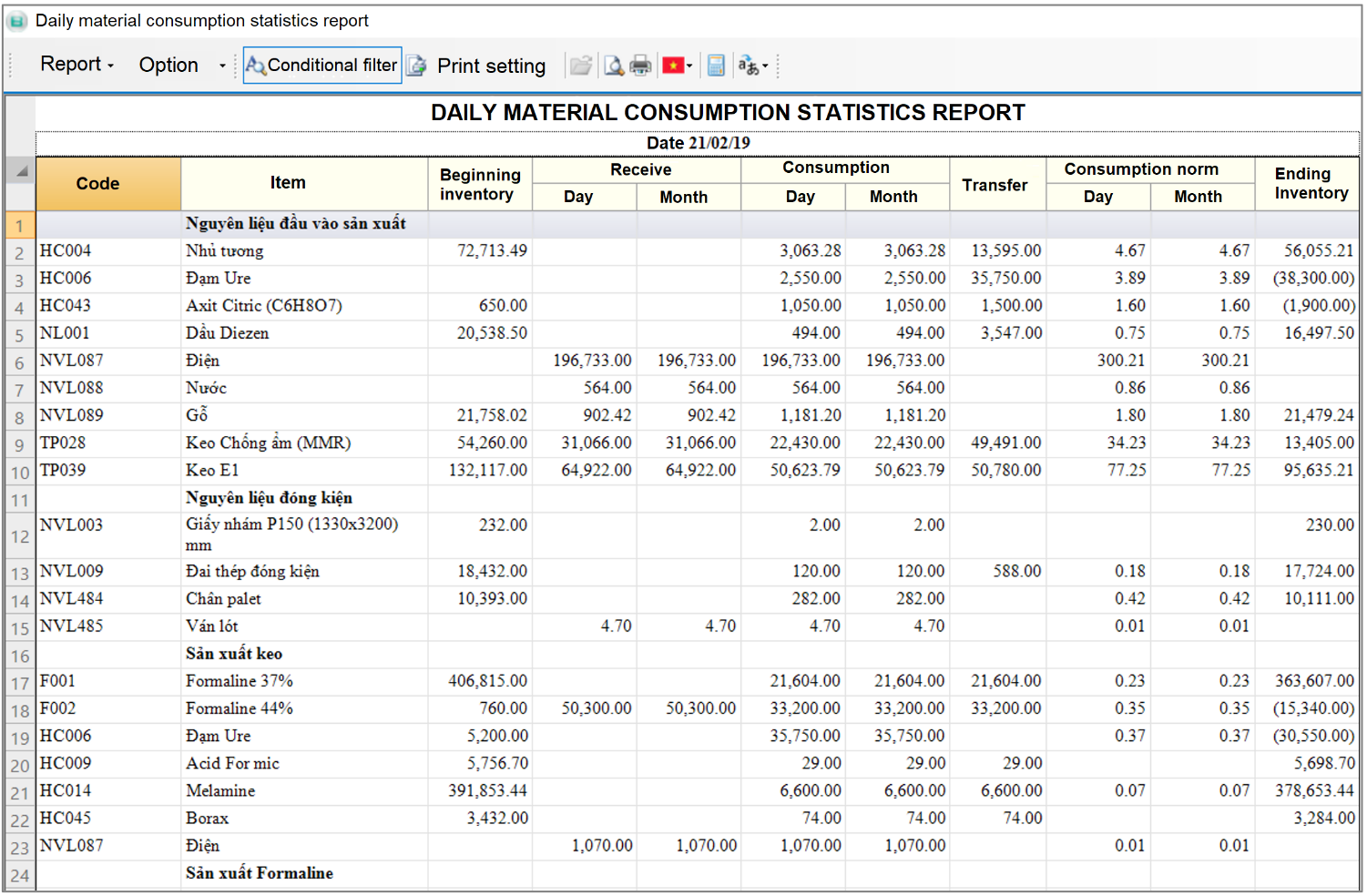This screenshot has height=896, width=1367.
Task: Select the HC043 Axit Citric code cell
Action: click(108, 306)
